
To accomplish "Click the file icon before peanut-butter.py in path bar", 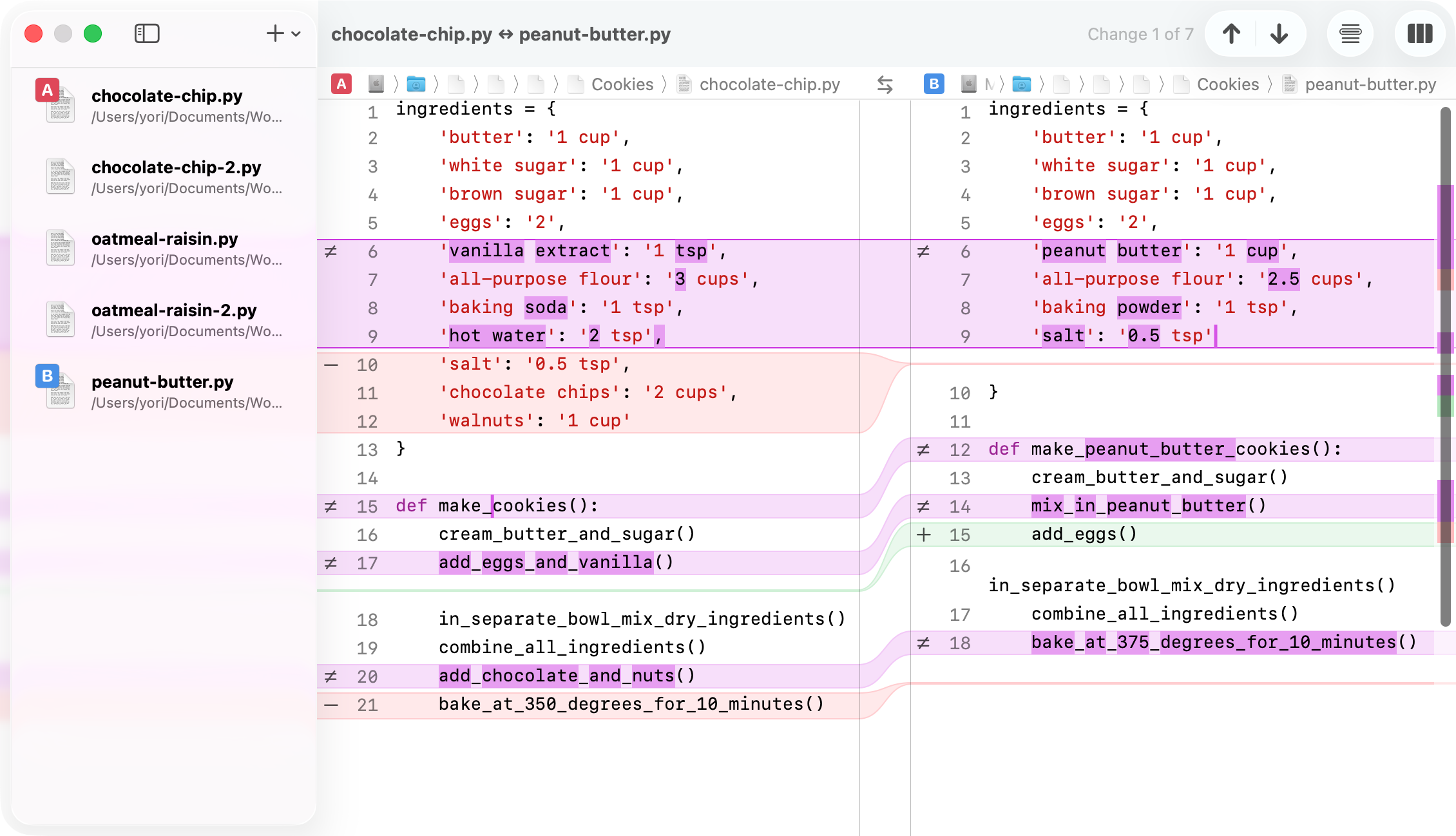I will click(1290, 84).
